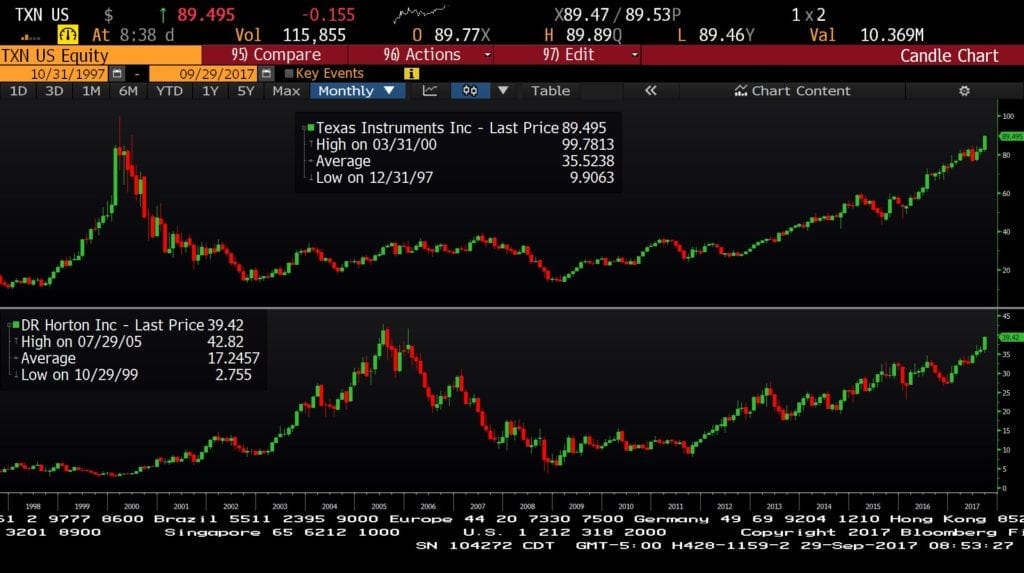This screenshot has width=1024, height=573.
Task: Open chart settings gear
Action: tap(964, 91)
